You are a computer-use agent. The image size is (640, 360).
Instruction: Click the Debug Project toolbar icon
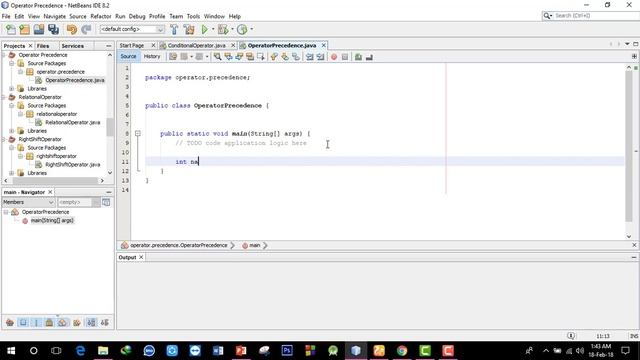pyautogui.click(x=223, y=29)
